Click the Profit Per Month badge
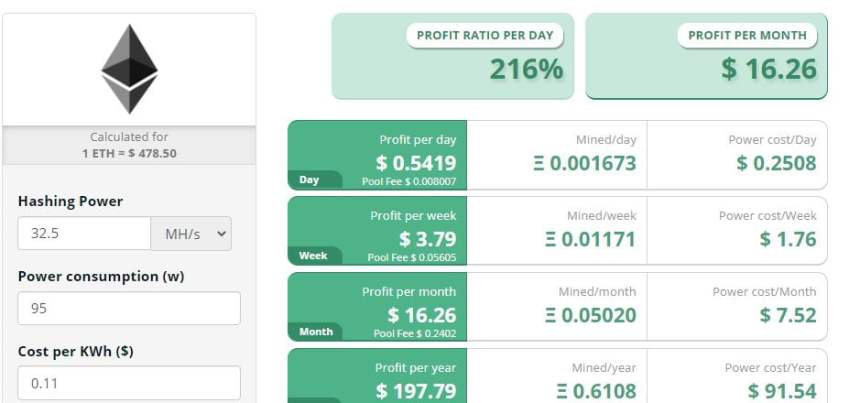Viewport: 860px width, 403px height. [x=748, y=35]
